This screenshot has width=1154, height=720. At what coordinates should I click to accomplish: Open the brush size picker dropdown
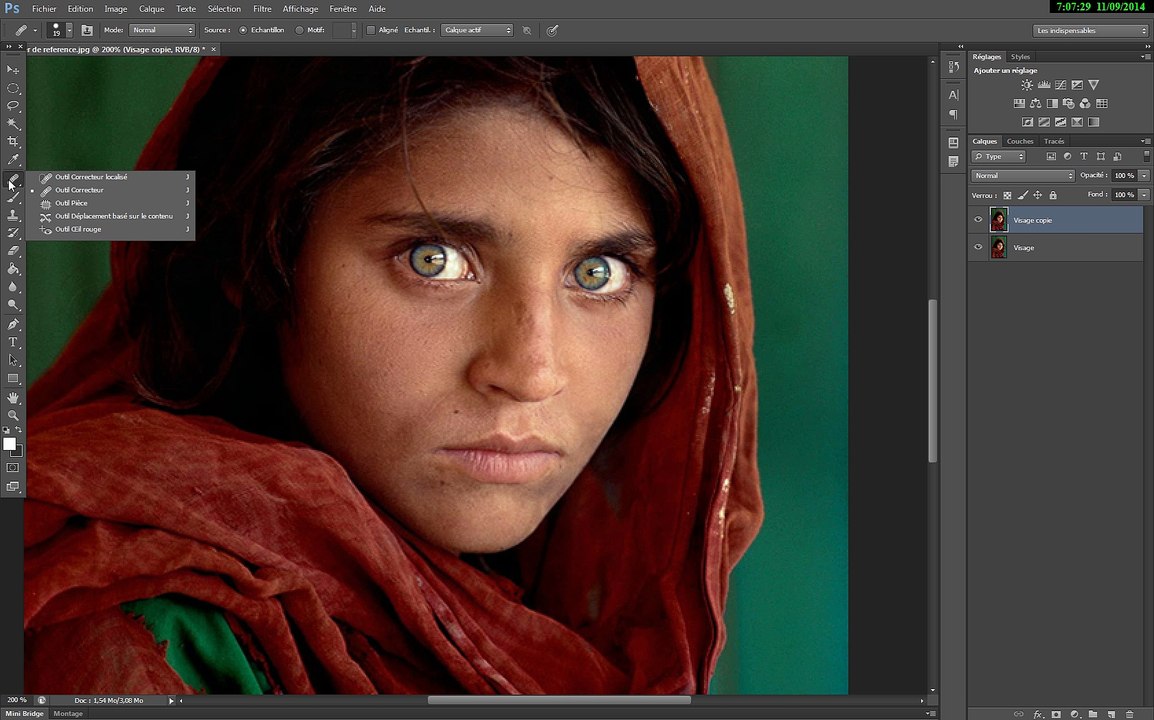[69, 30]
